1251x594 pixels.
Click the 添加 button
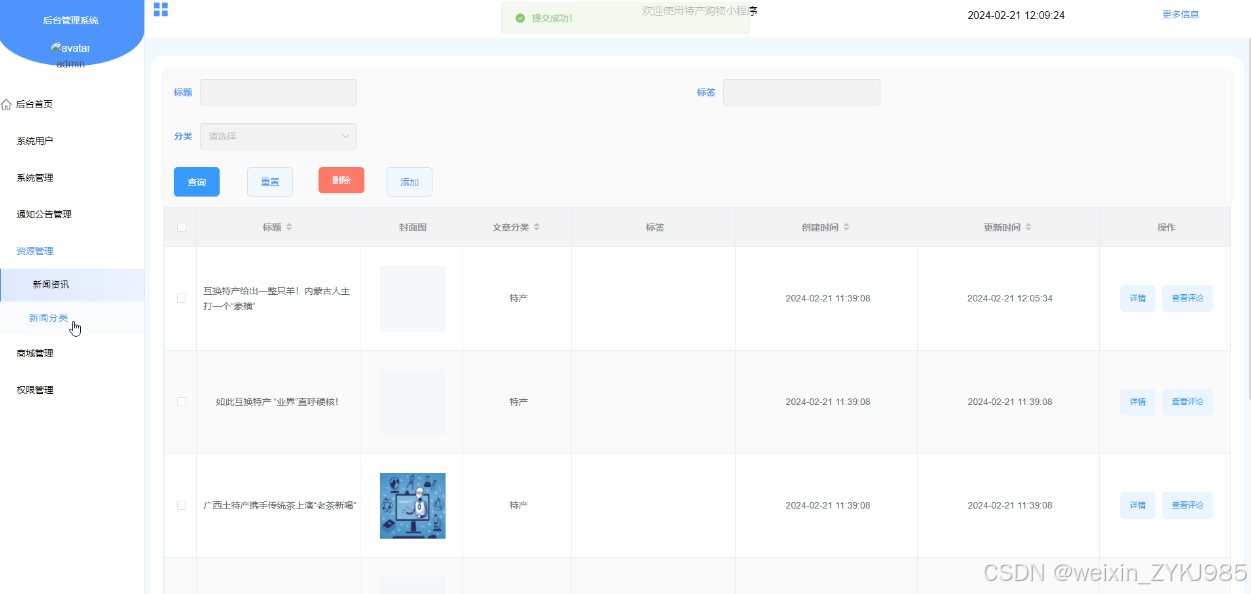click(410, 182)
